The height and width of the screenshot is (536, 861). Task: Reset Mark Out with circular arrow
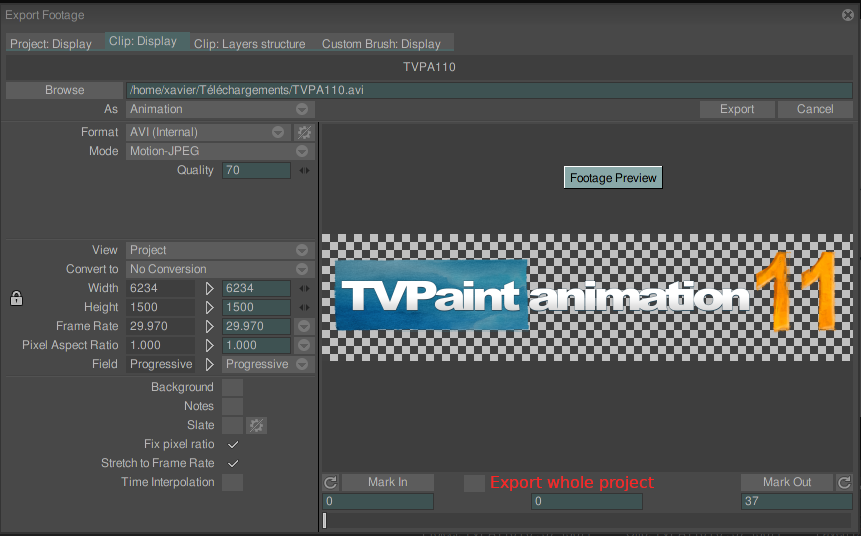(x=844, y=483)
